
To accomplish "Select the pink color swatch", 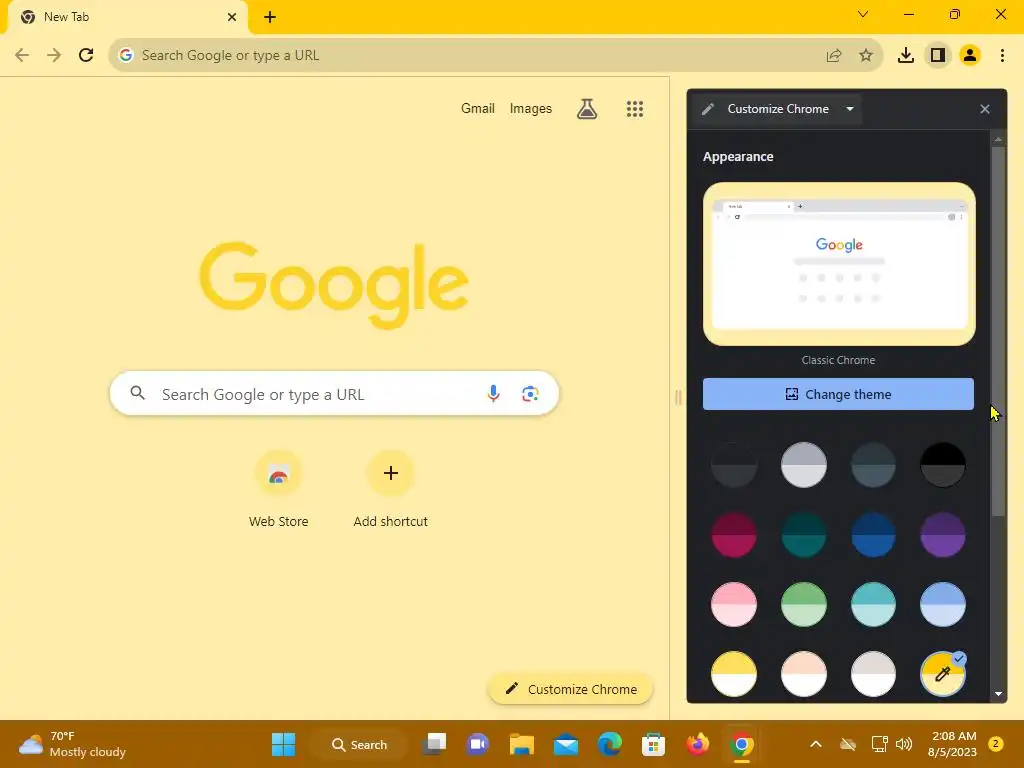I will tap(734, 604).
